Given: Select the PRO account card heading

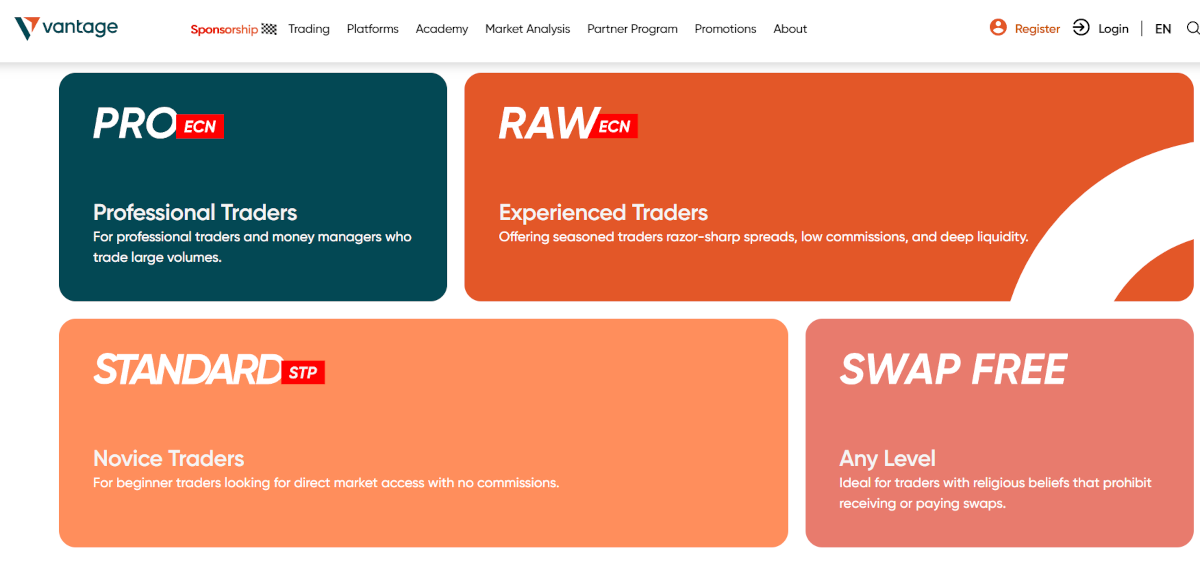Looking at the screenshot, I should (x=135, y=124).
